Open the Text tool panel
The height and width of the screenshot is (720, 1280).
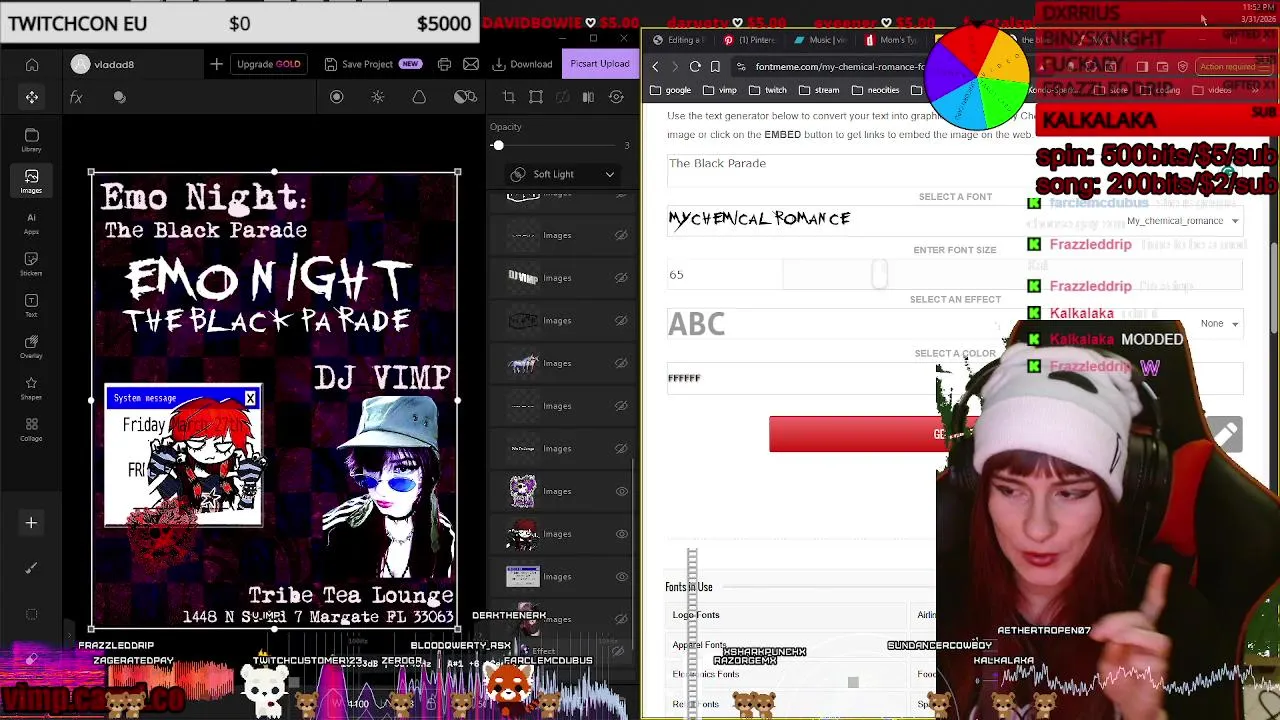tap(32, 305)
